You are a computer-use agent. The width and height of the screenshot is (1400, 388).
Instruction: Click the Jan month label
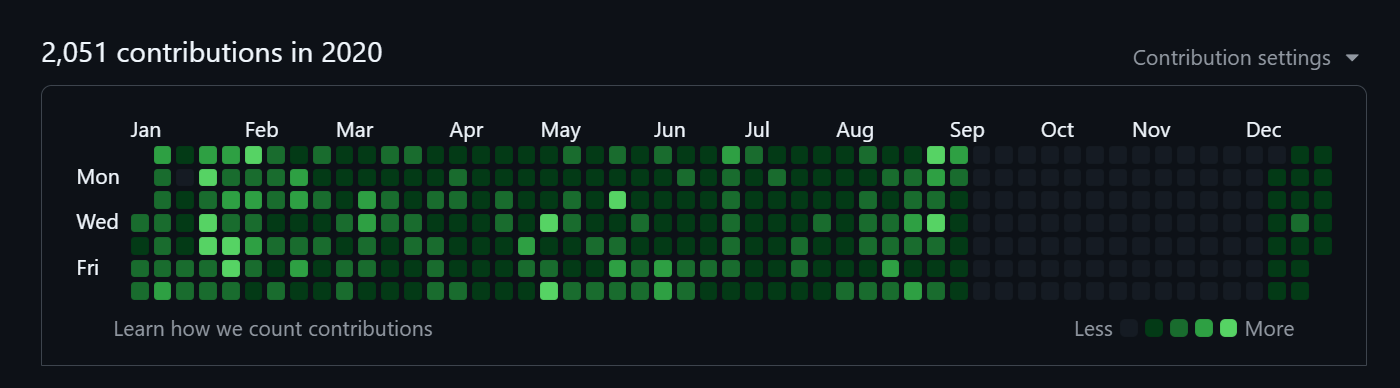[x=146, y=130]
